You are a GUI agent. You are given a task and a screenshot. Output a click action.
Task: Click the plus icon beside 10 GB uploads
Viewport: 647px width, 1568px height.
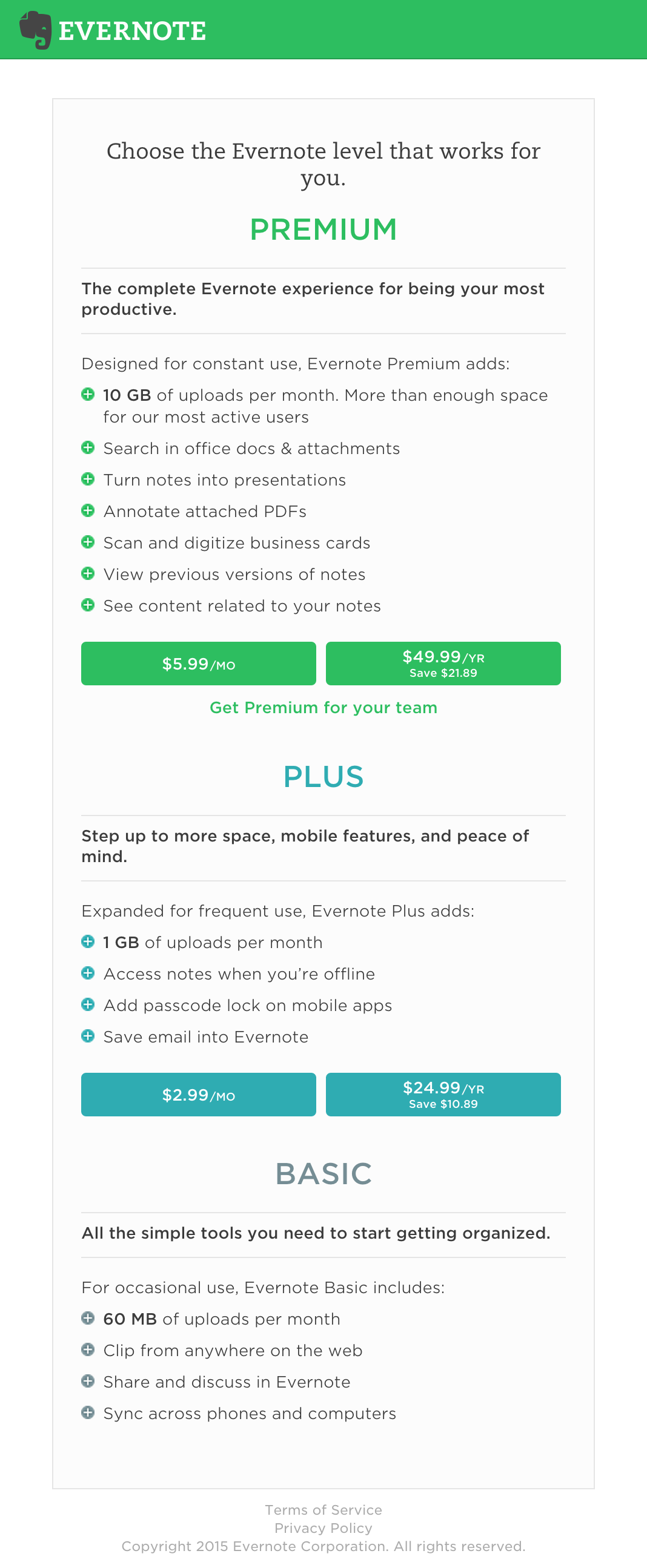coord(88,395)
